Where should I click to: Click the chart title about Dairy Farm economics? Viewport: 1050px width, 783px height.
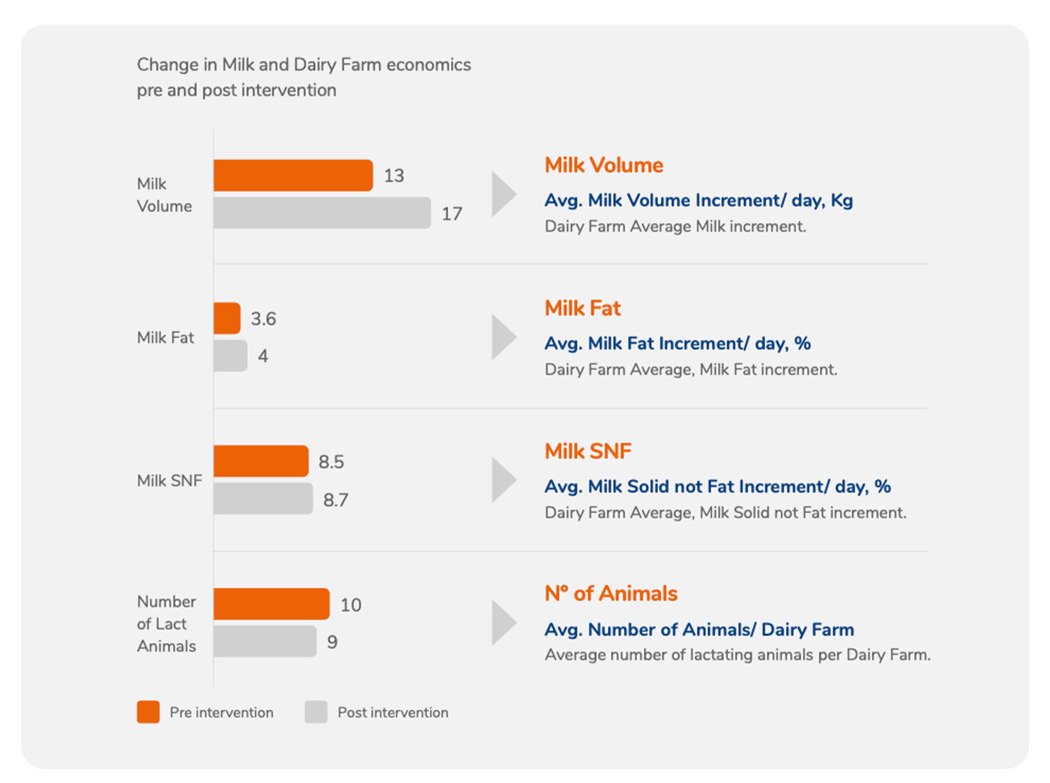point(303,77)
